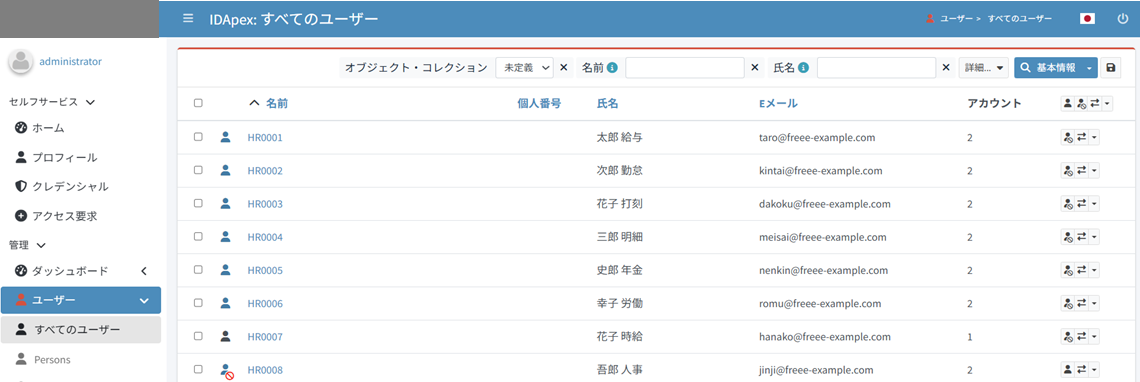Check the box for row HR0002

click(x=198, y=170)
